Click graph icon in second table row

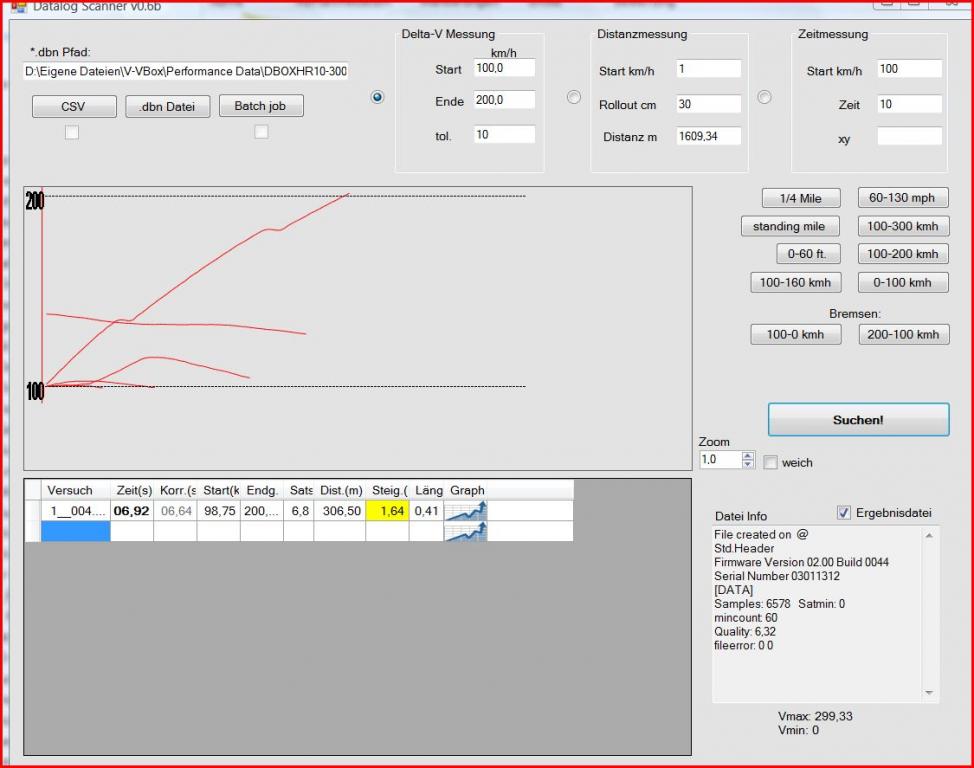tap(465, 532)
